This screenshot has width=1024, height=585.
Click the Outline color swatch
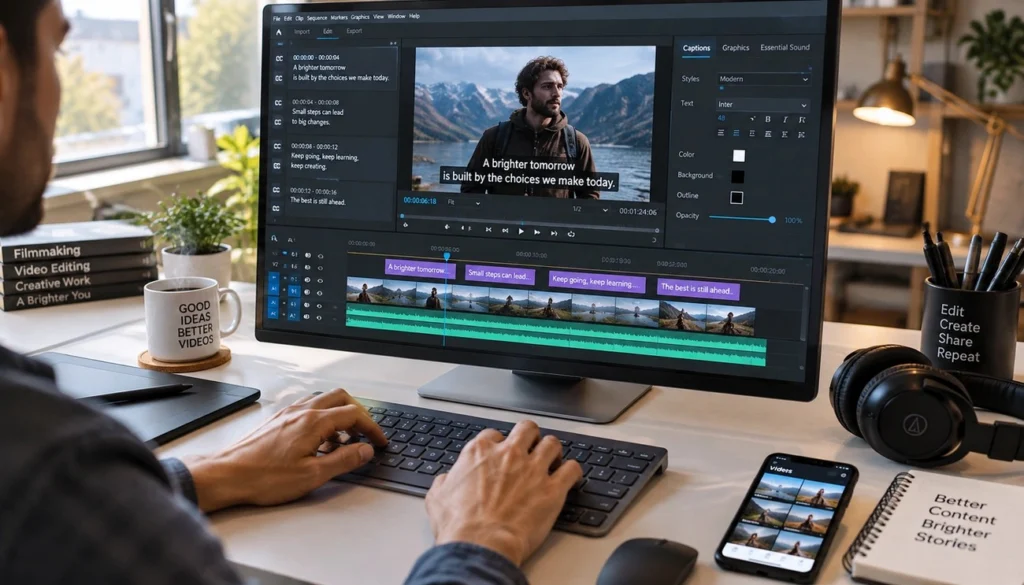point(736,197)
